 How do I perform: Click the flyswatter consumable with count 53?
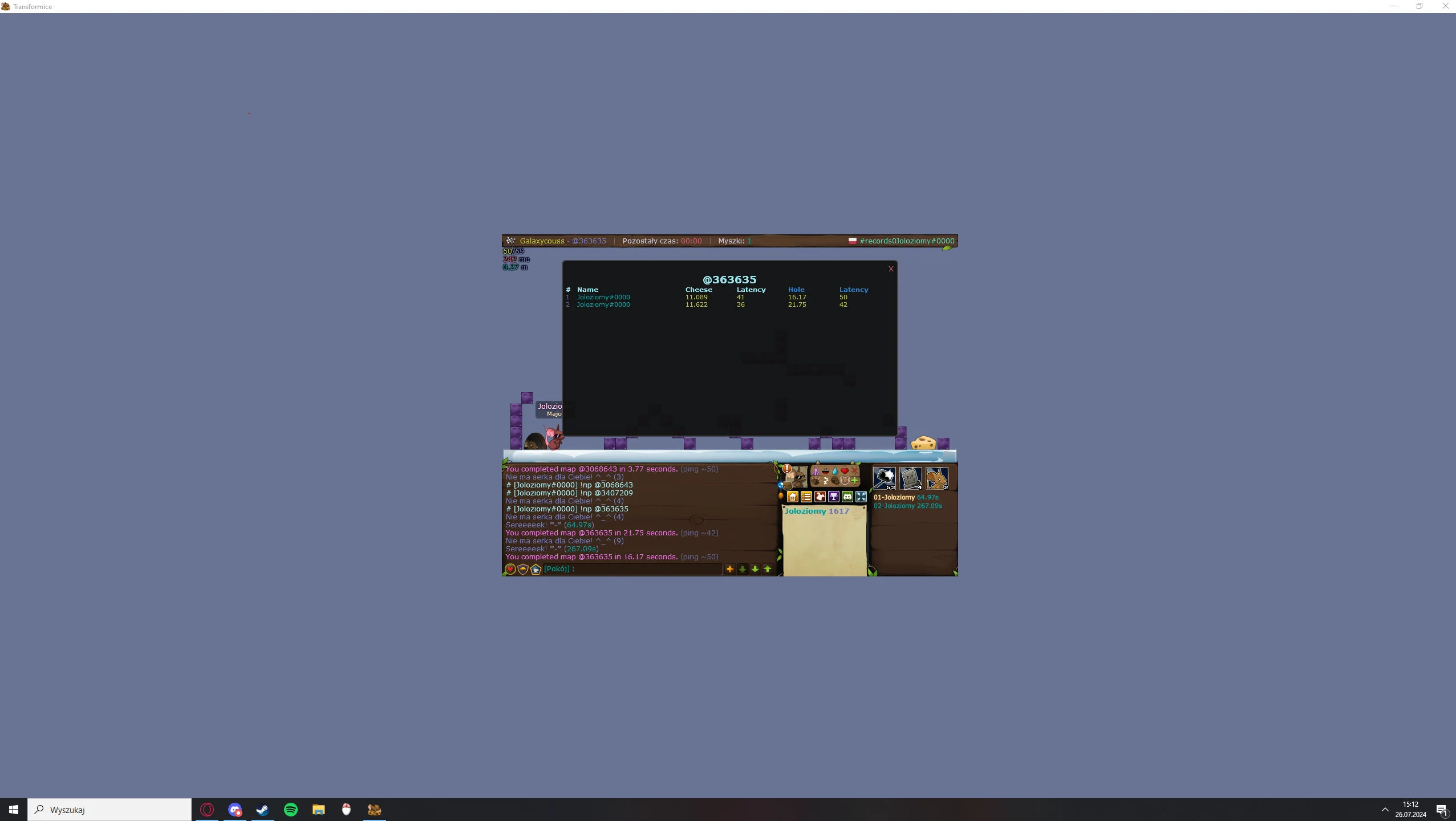coord(885,478)
